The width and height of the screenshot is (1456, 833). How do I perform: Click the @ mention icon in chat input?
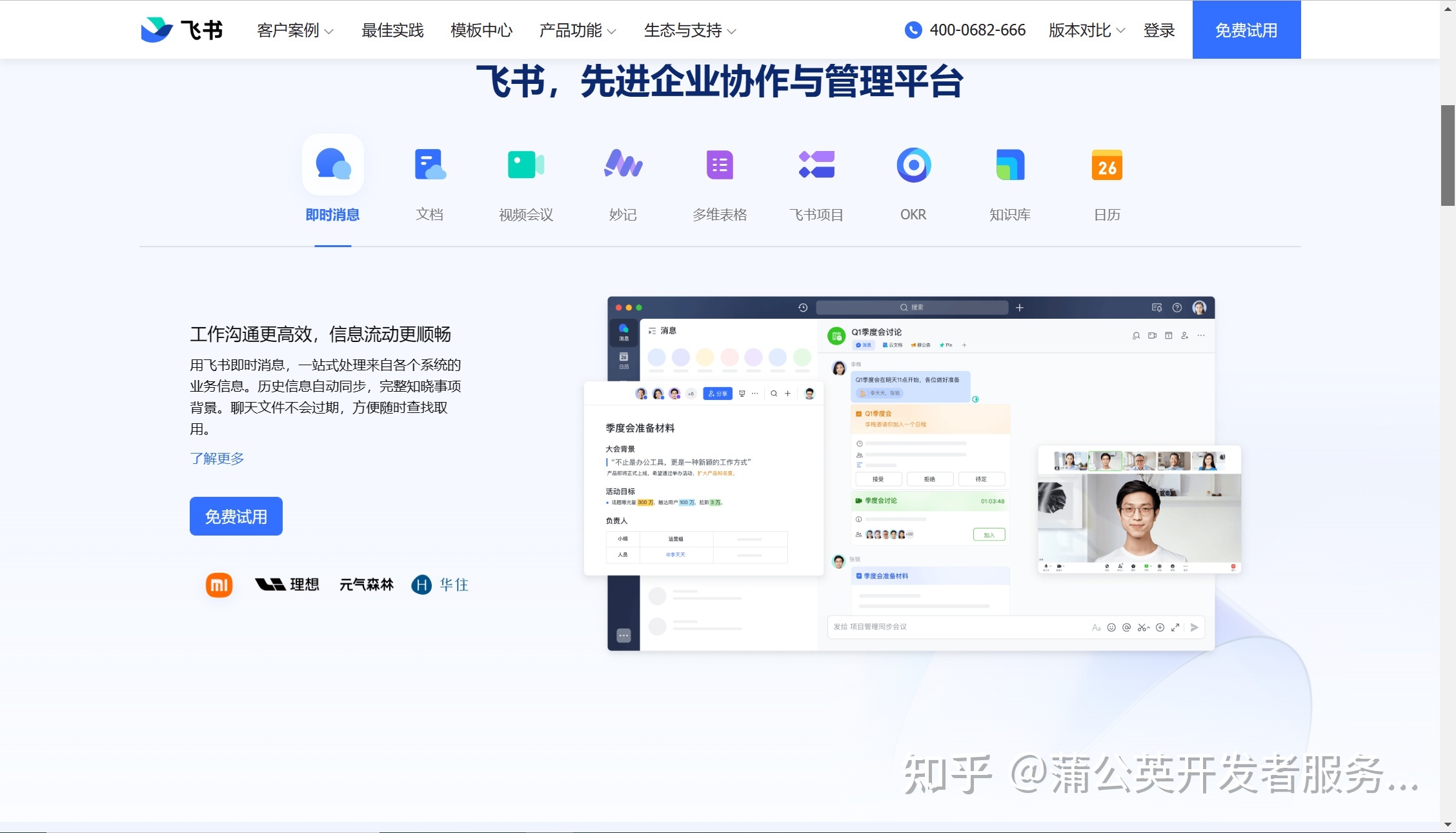1127,627
